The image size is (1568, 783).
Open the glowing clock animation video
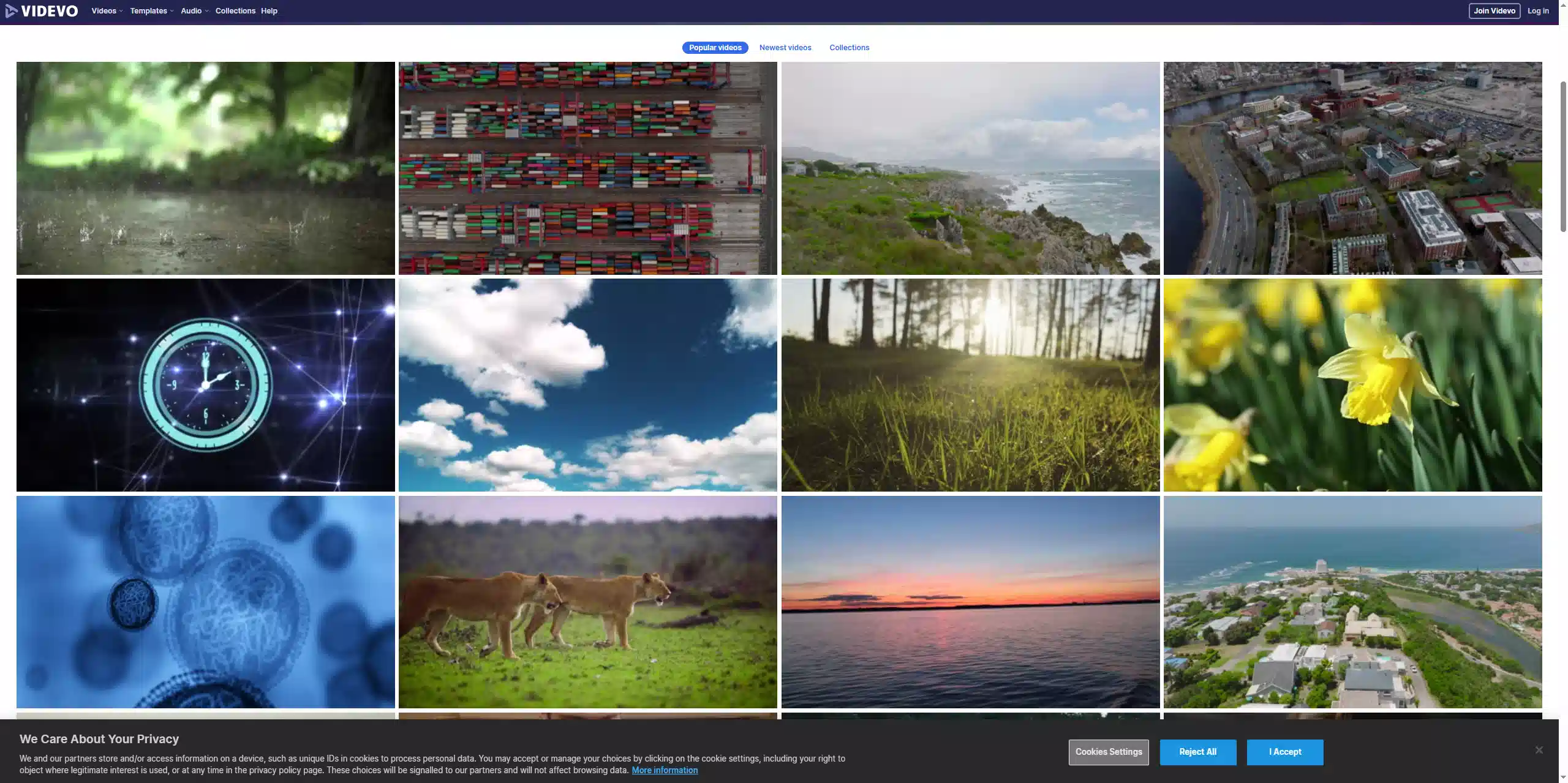coord(205,384)
